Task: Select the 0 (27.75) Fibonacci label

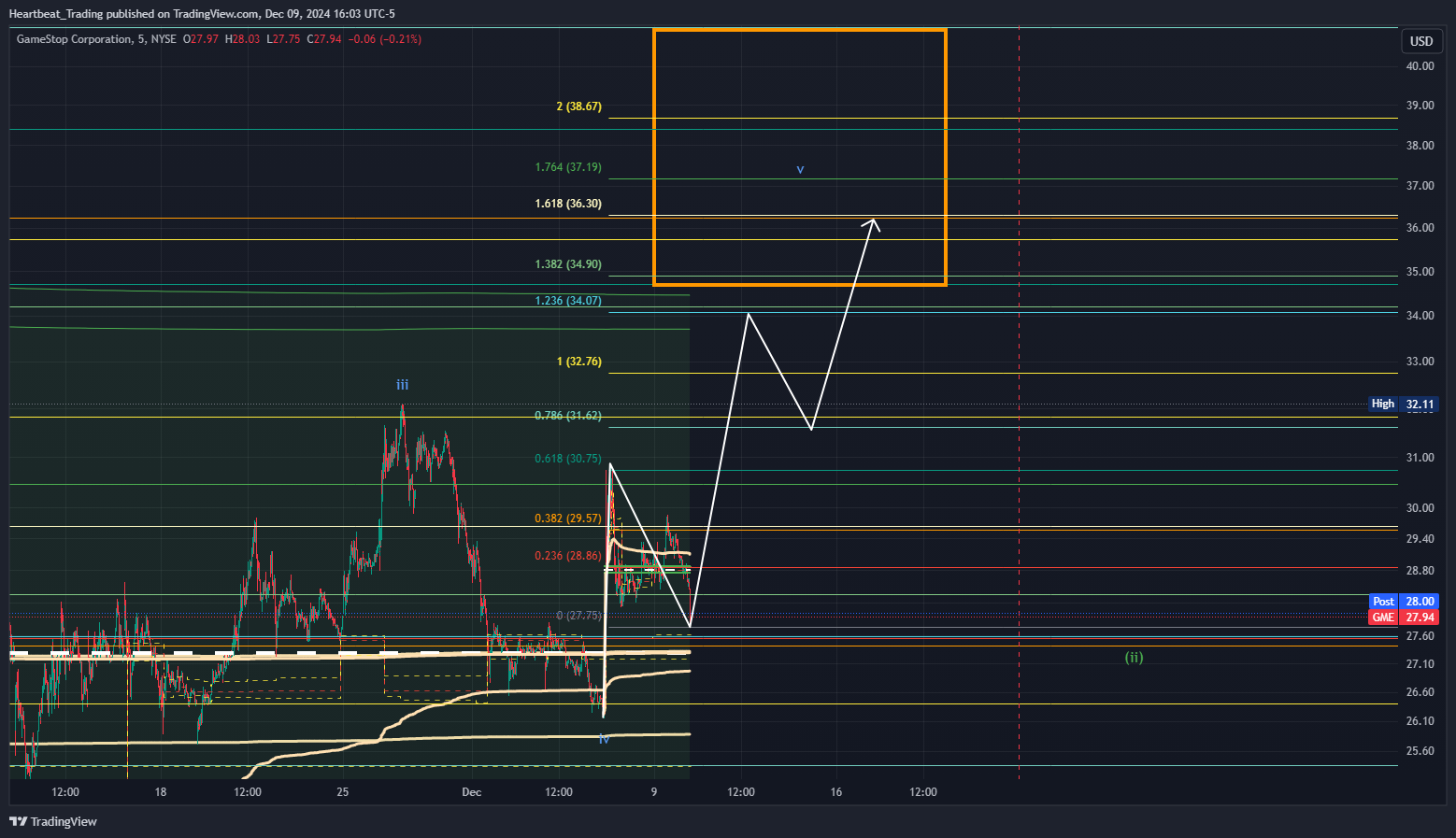Action: click(579, 616)
